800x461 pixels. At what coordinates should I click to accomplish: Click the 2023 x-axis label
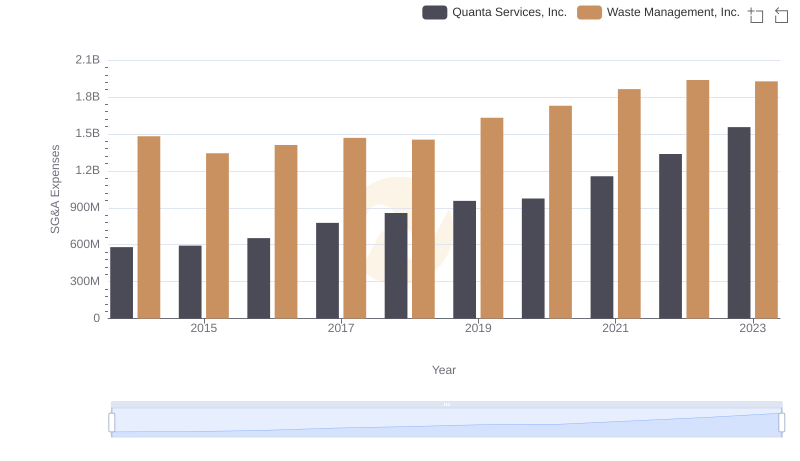click(x=753, y=328)
